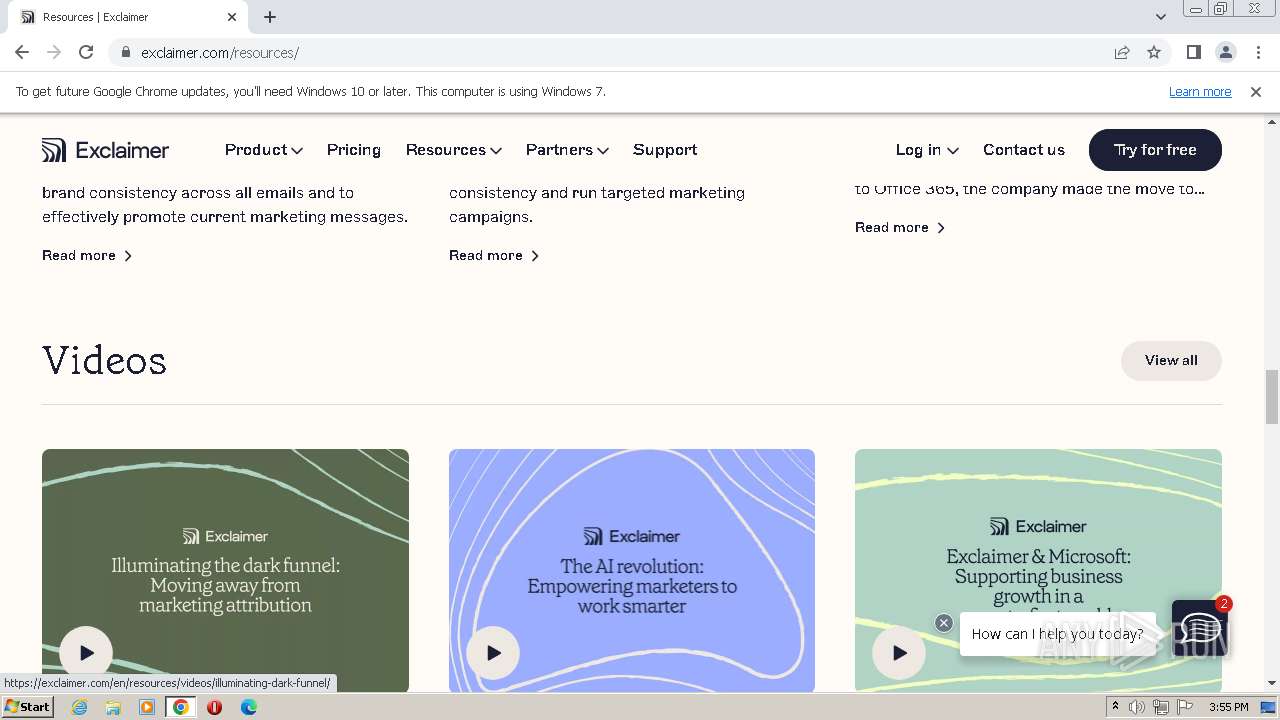Screen dimensions: 1280x720
Task: Click 'How can I help you today?' message
Action: click(x=1057, y=634)
